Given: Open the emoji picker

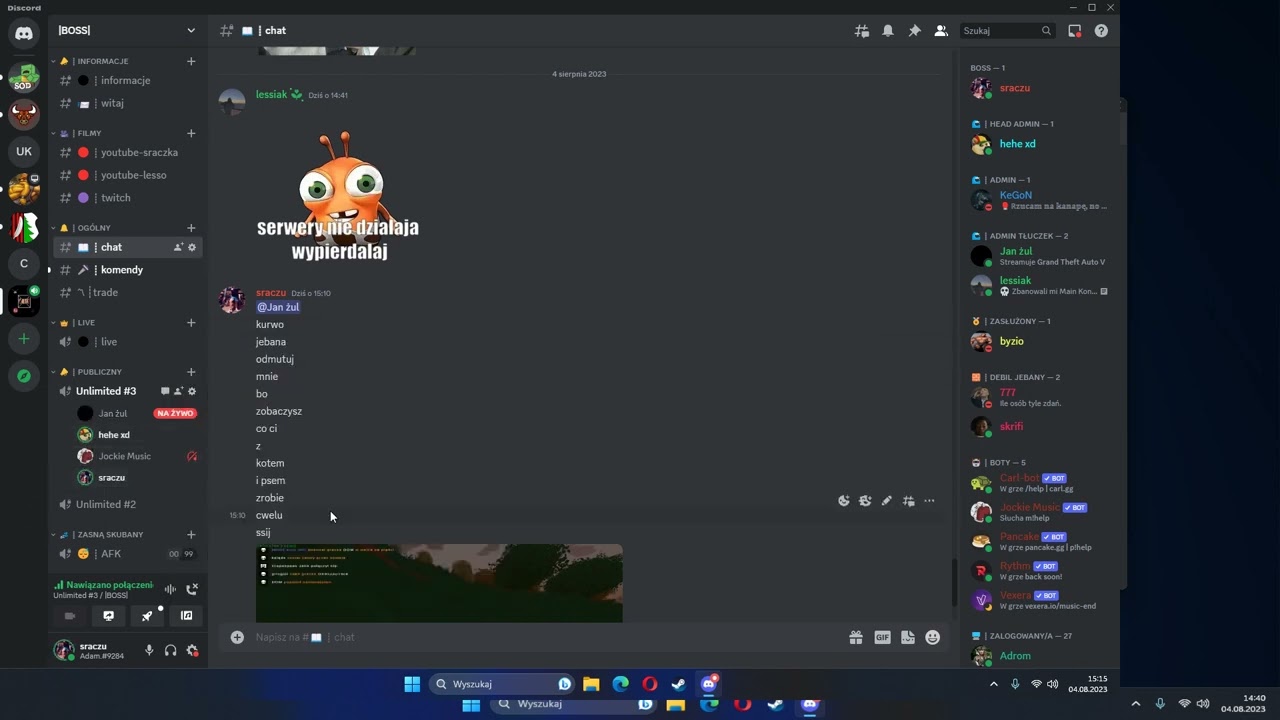Looking at the screenshot, I should (933, 637).
